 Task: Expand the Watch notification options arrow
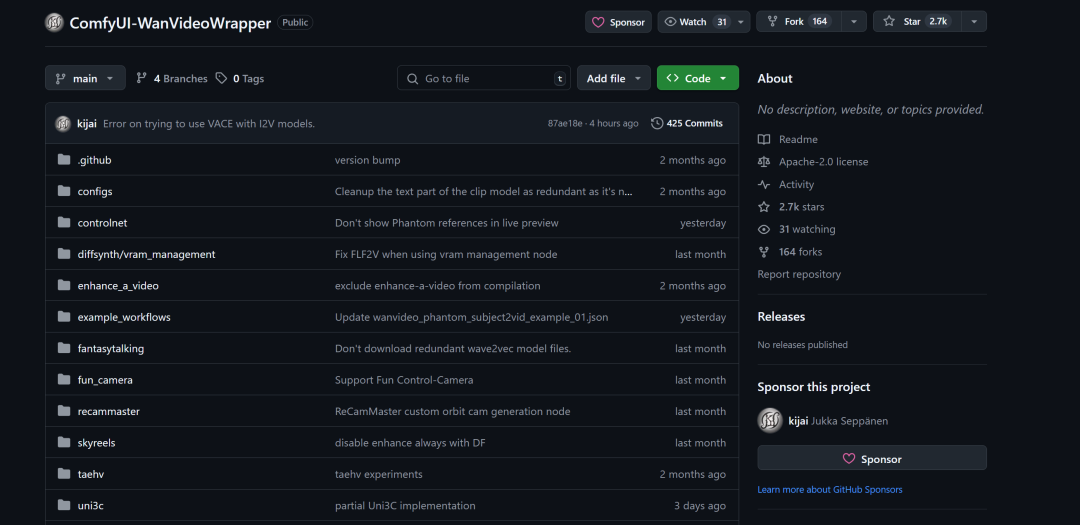(x=741, y=22)
